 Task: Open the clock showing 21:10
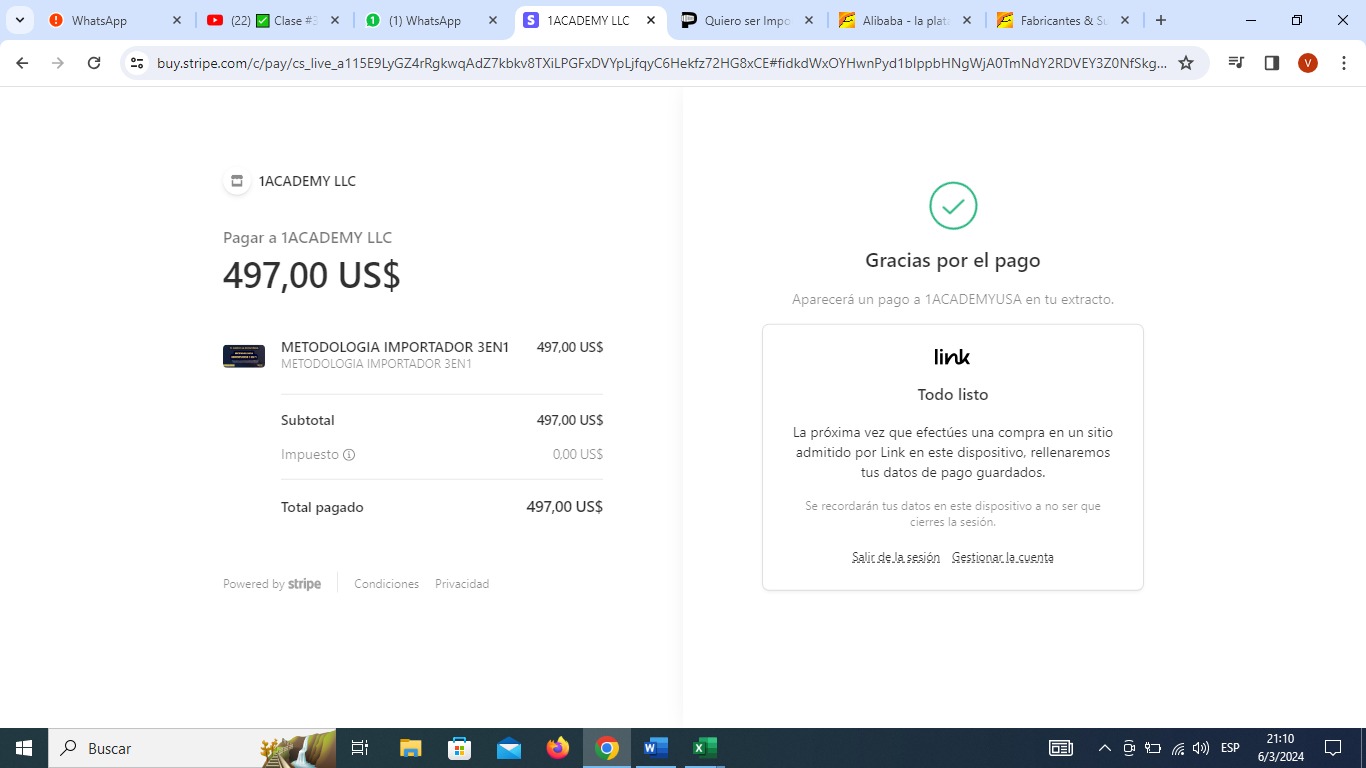point(1280,748)
